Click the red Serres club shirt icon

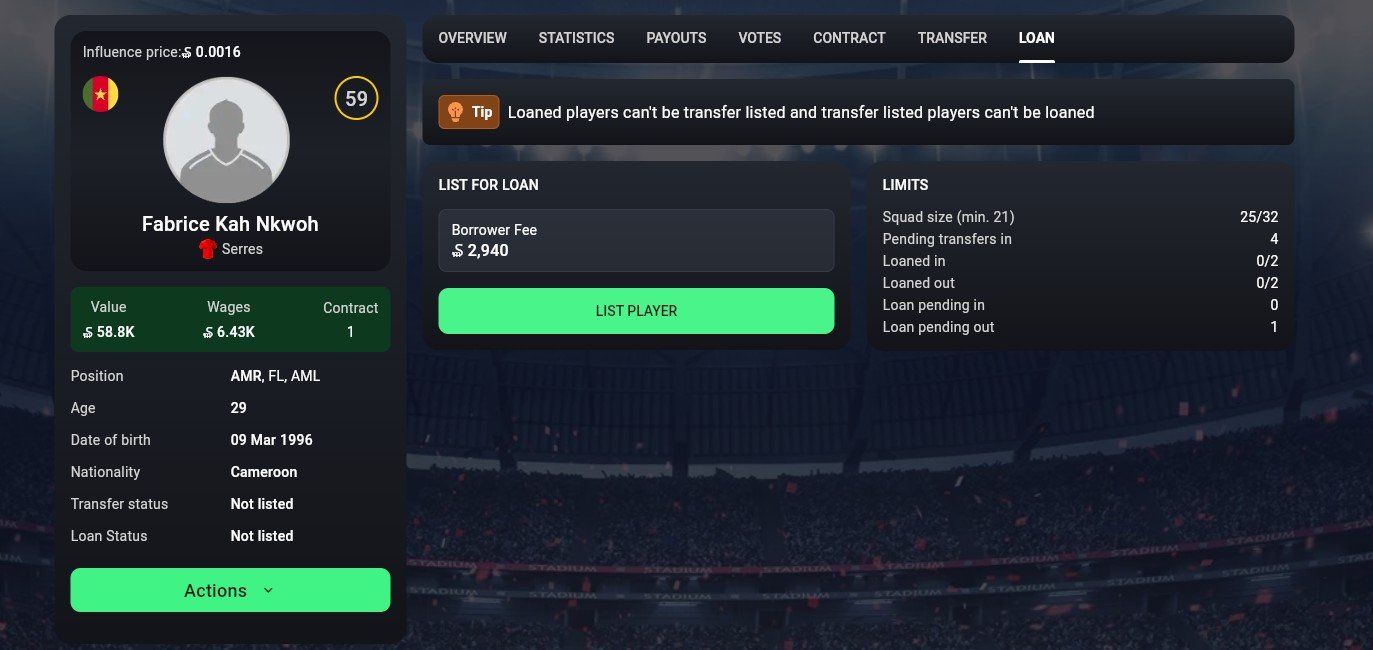point(209,249)
